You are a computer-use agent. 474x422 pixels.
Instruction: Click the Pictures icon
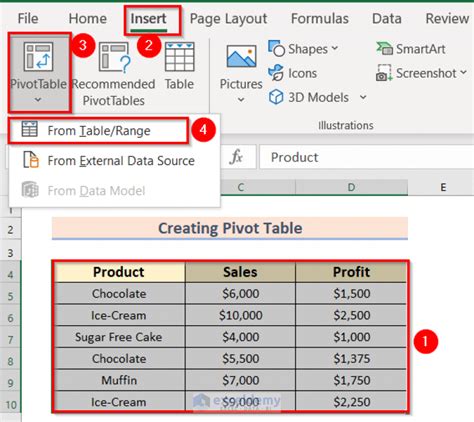241,57
